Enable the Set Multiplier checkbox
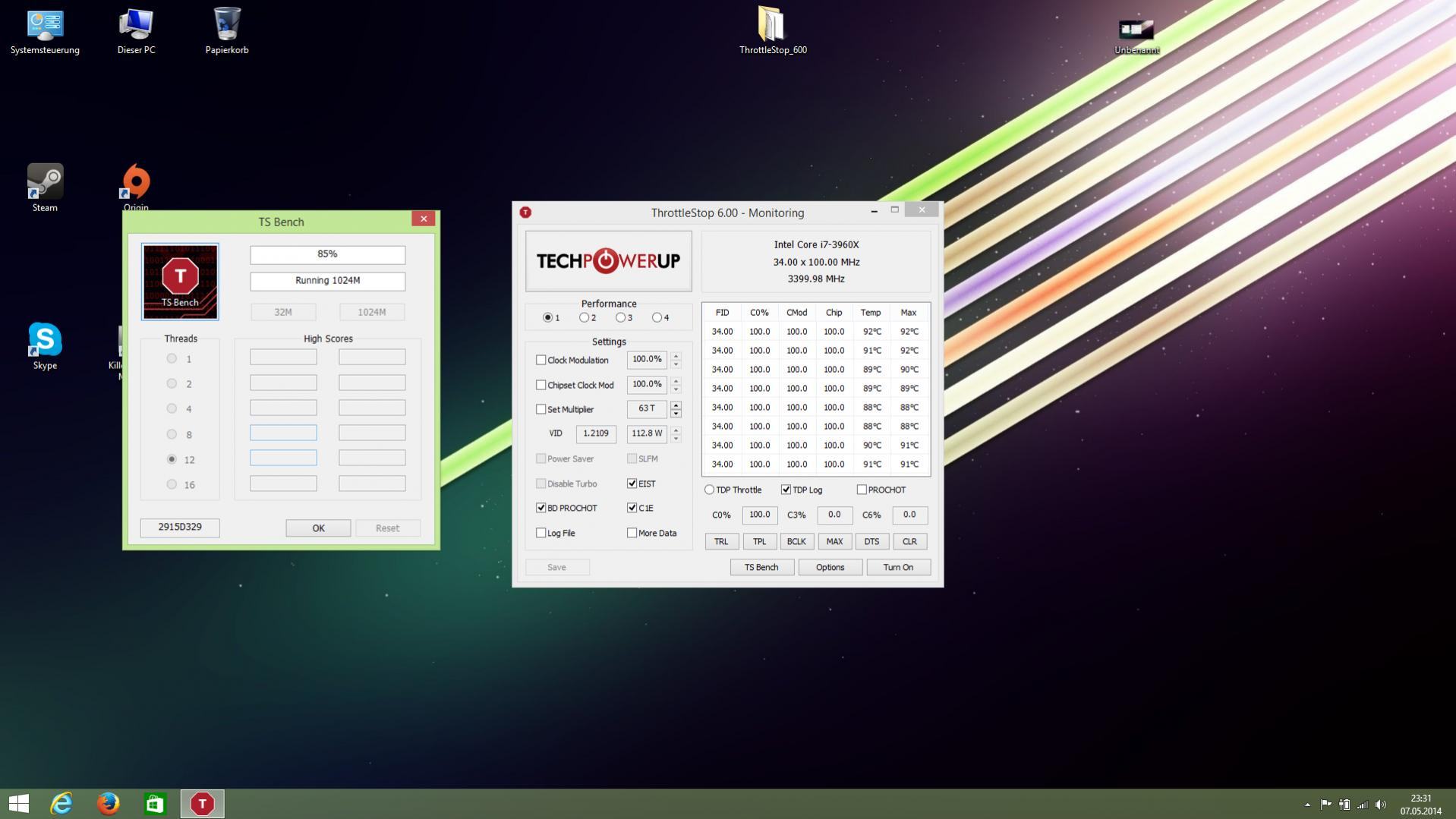 pos(541,409)
